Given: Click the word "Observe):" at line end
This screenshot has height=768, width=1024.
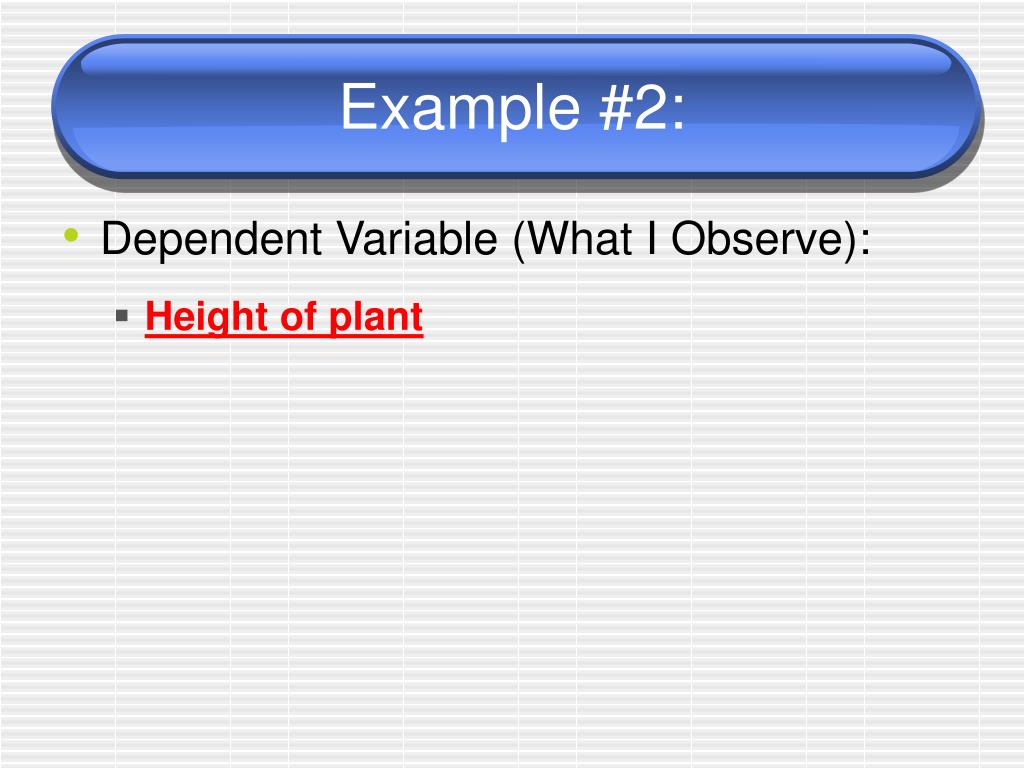Looking at the screenshot, I should click(x=771, y=239).
